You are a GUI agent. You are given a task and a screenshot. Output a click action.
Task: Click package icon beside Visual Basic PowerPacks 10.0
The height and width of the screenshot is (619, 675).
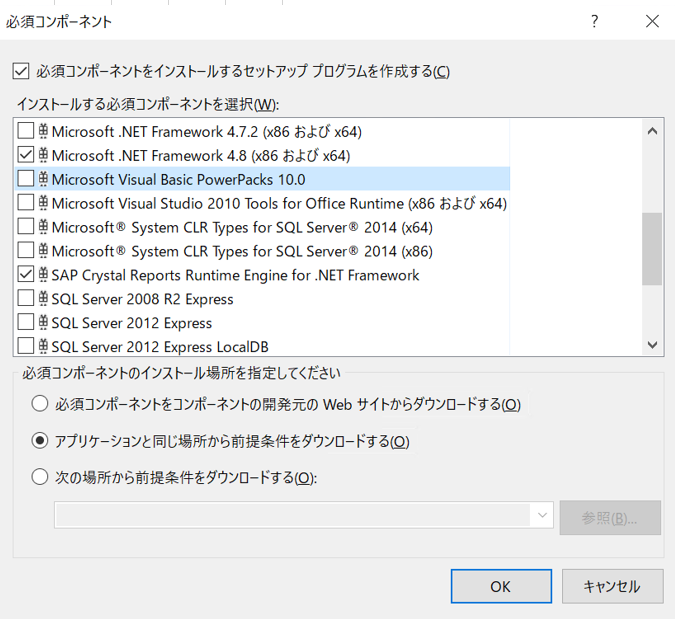coord(43,179)
